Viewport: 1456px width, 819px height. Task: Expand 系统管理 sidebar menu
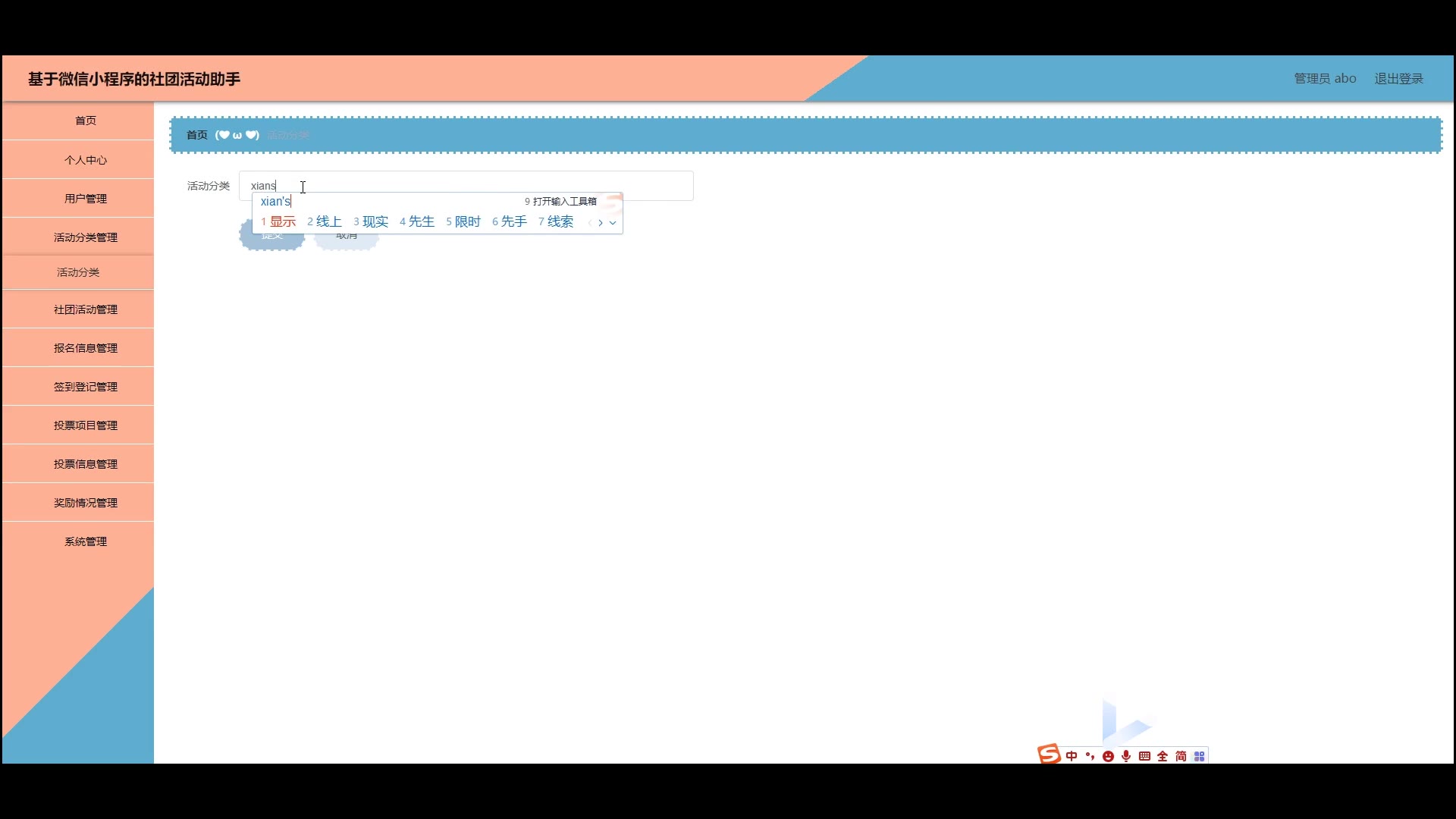[x=86, y=541]
